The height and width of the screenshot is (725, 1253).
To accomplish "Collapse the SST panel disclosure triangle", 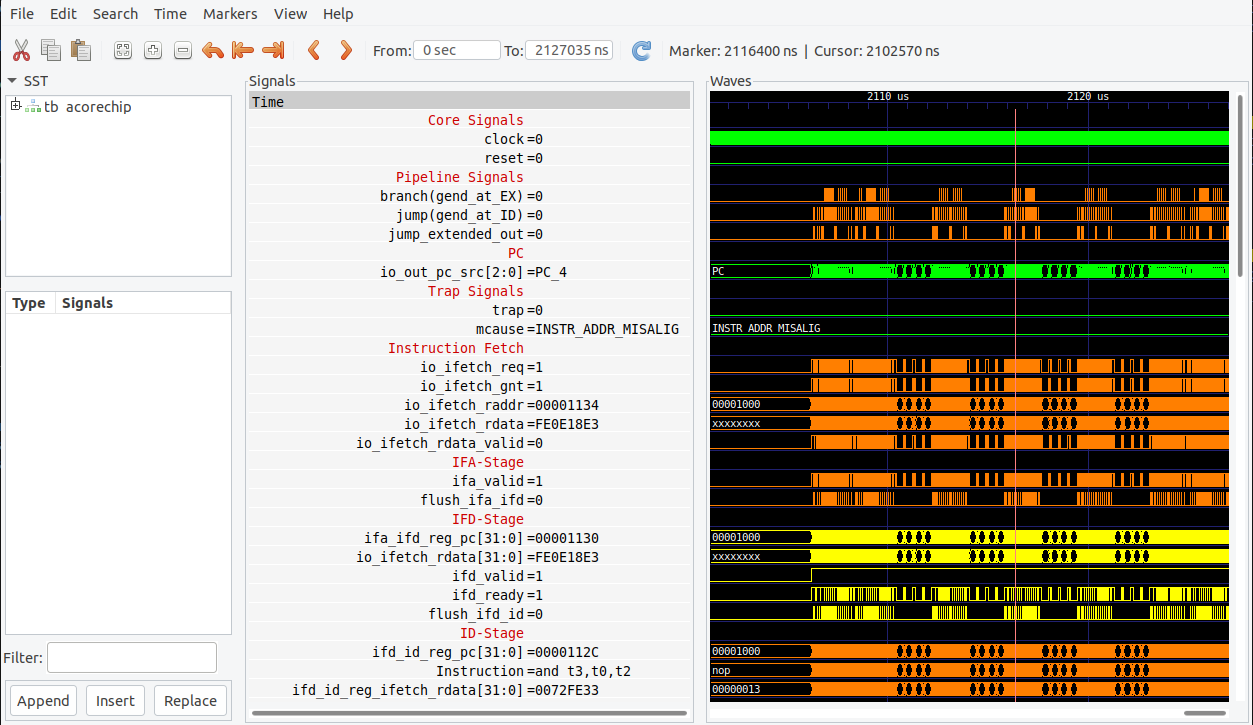I will coord(12,81).
